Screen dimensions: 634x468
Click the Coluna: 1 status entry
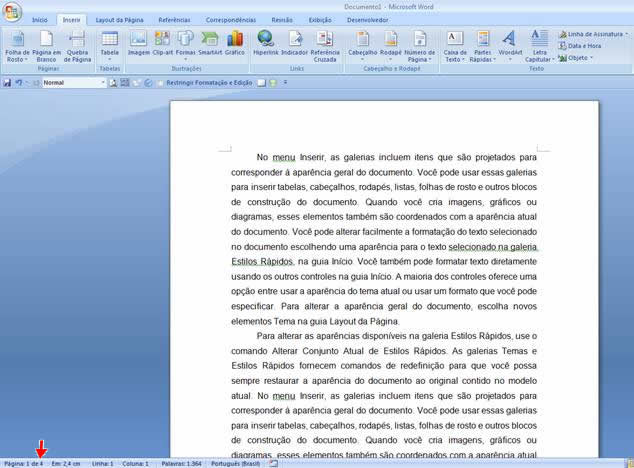click(135, 464)
